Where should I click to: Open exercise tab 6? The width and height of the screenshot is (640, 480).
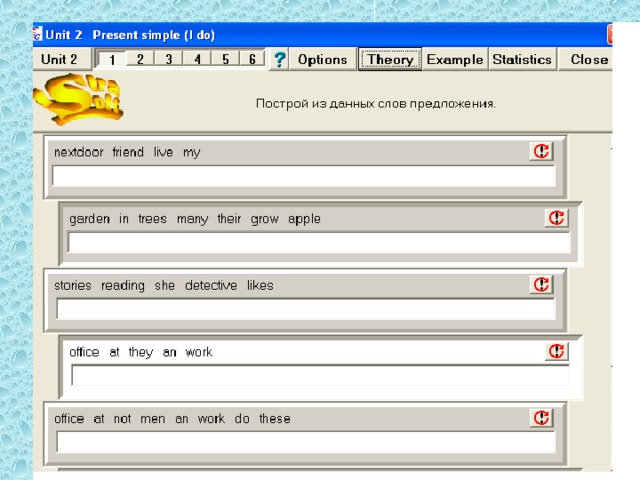tap(252, 59)
